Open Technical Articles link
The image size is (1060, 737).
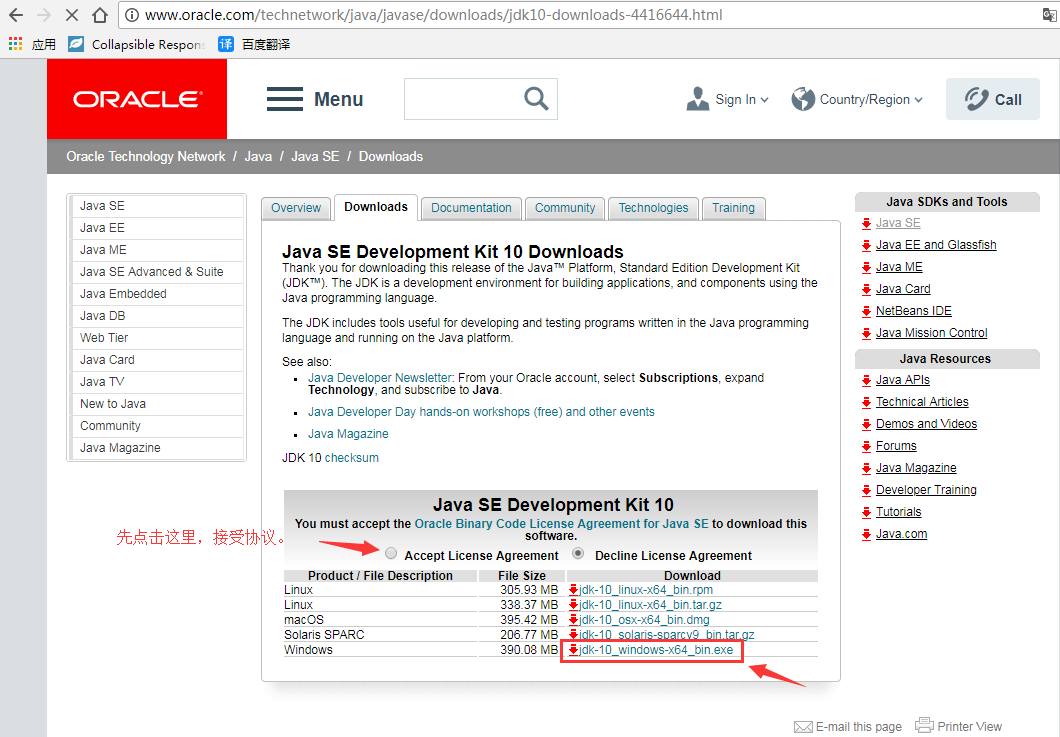pos(922,402)
